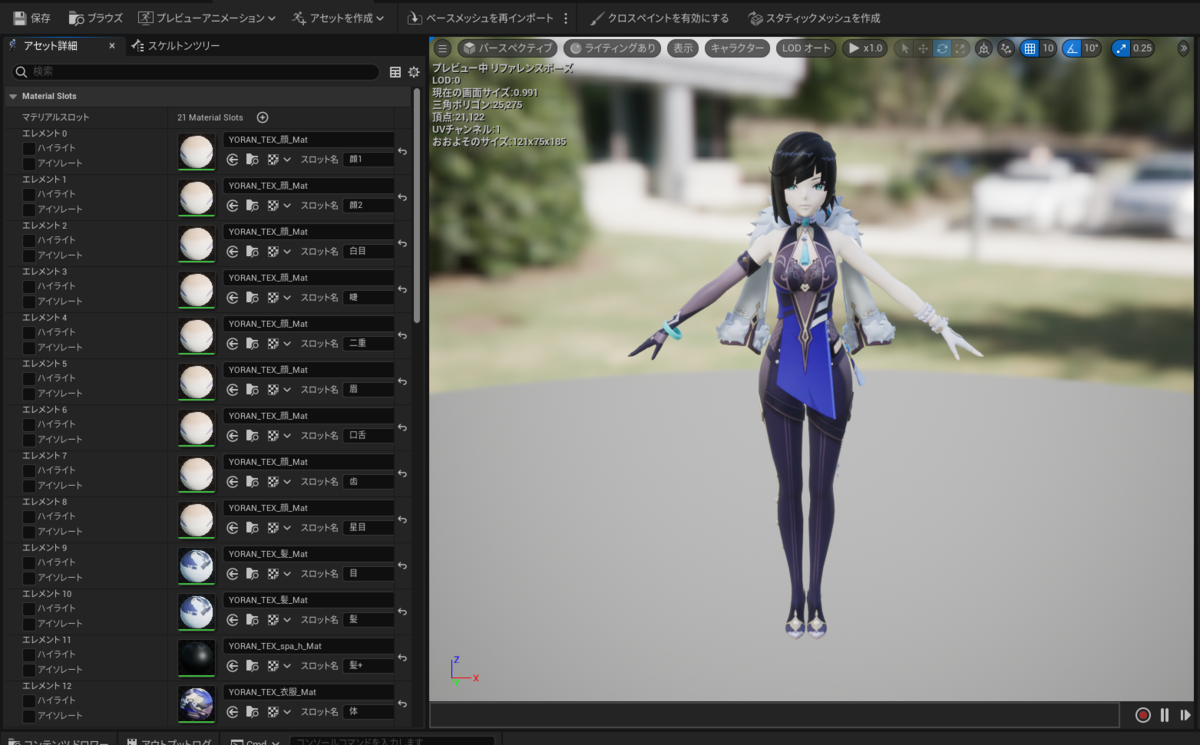The height and width of the screenshot is (745, 1200).
Task: Enable アイソレート for Element 0
Action: (x=29, y=163)
